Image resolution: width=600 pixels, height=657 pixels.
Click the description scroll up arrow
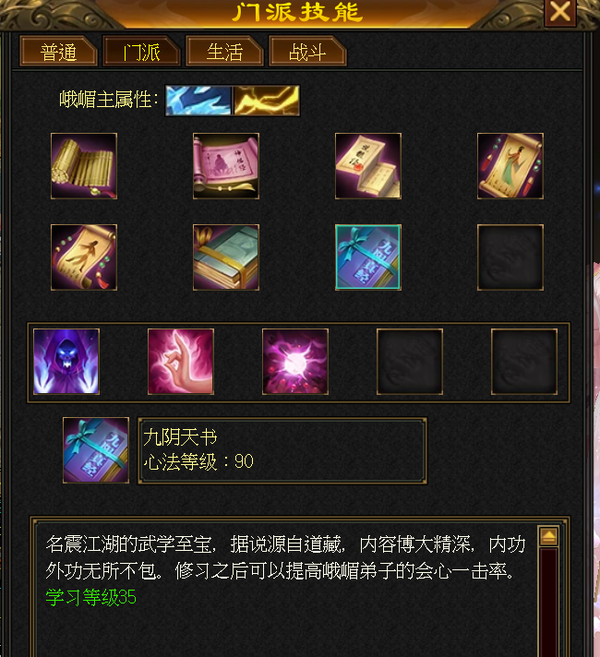click(548, 536)
